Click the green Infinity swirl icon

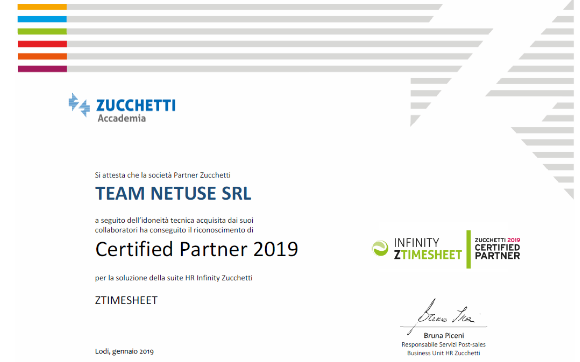pyautogui.click(x=380, y=248)
